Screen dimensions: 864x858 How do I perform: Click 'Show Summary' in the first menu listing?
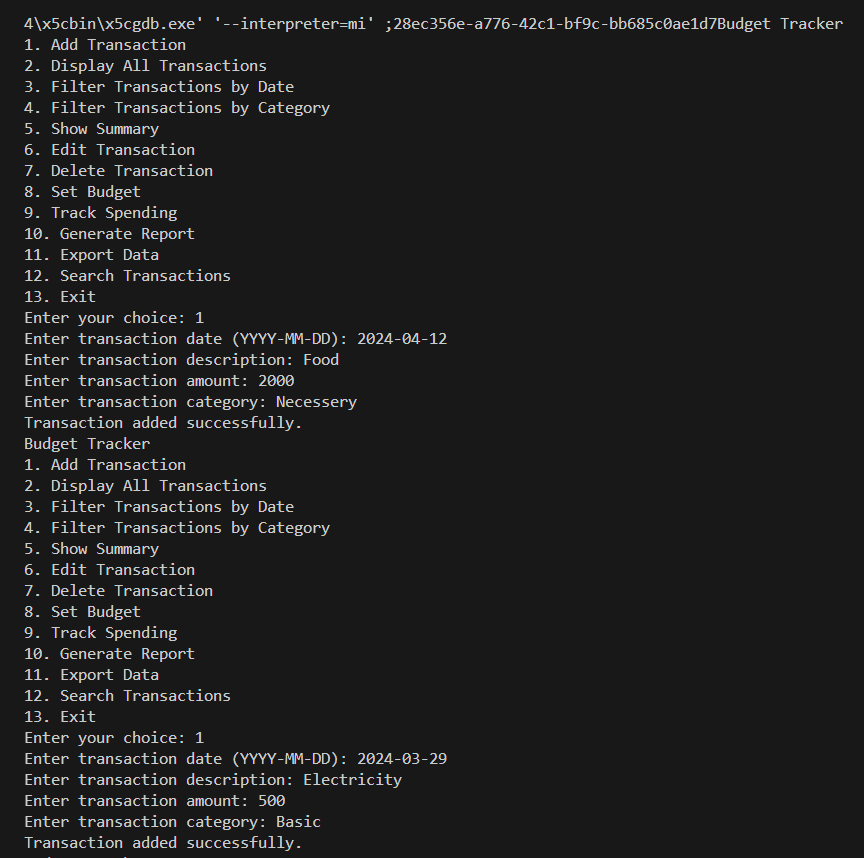coord(105,129)
